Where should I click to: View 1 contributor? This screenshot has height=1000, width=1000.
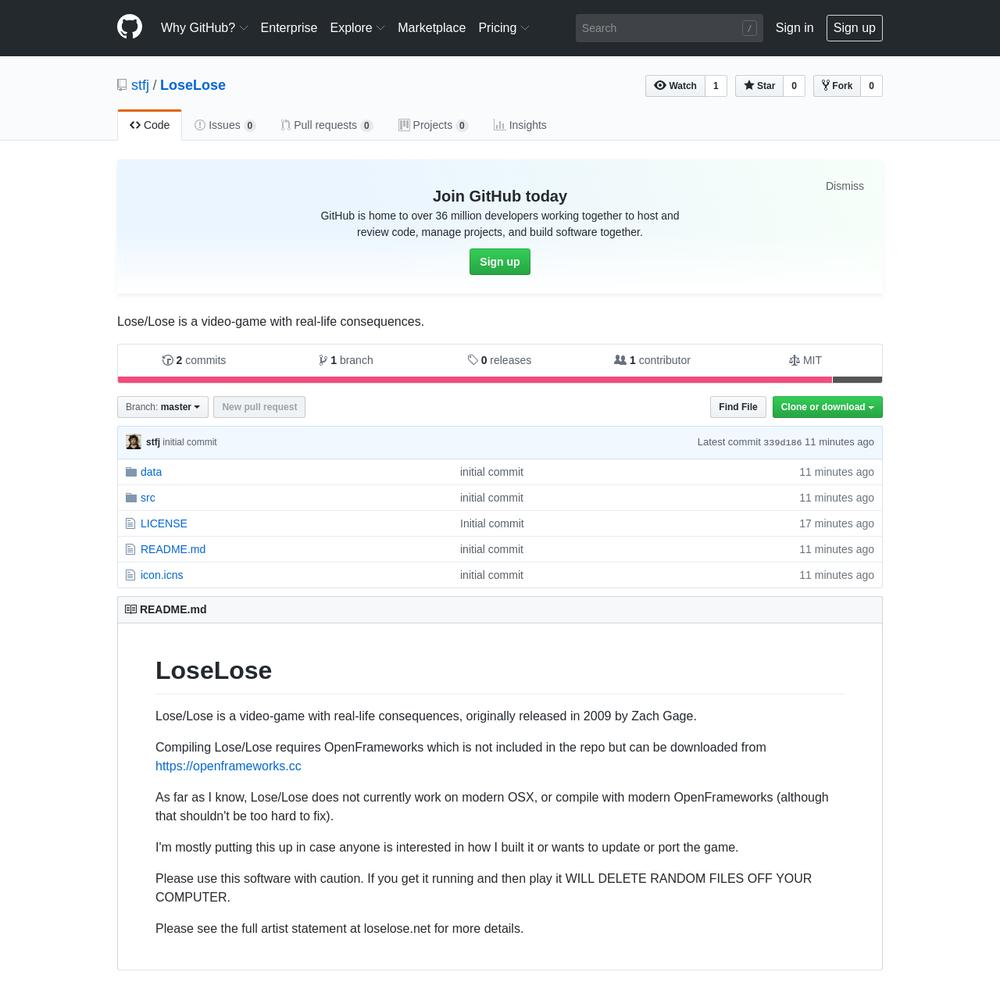[652, 360]
